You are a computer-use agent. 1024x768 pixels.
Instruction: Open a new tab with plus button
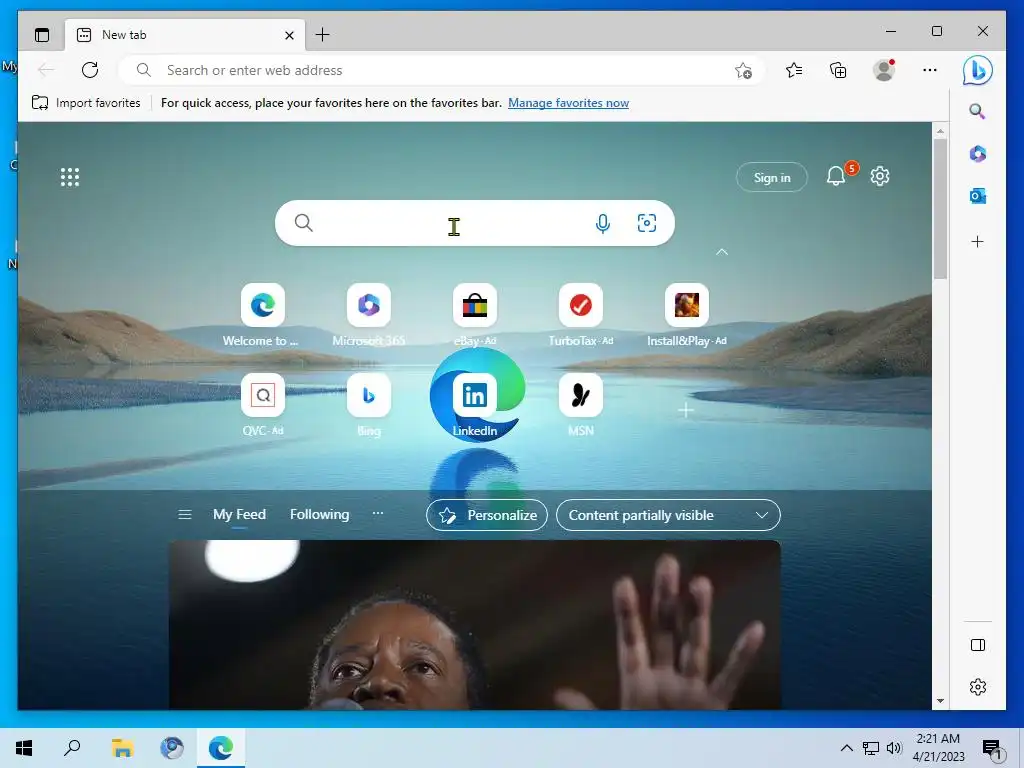coord(322,35)
